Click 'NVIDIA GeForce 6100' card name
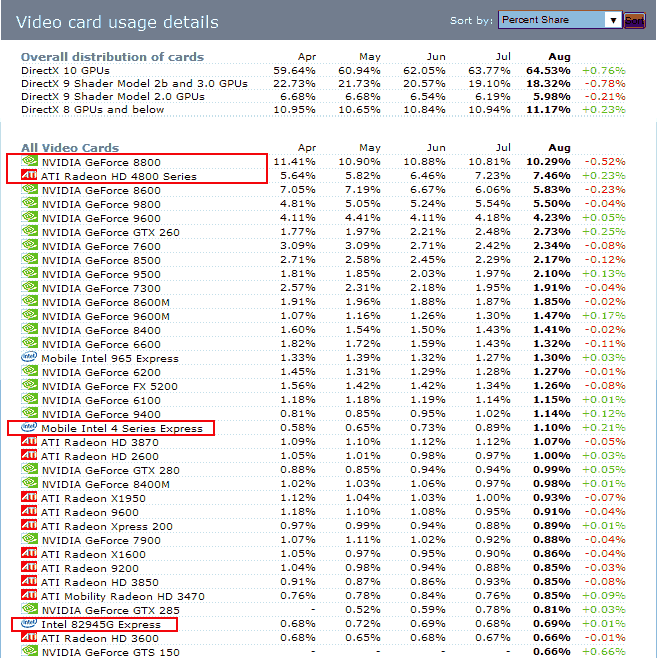This screenshot has height=658, width=657. 101,400
